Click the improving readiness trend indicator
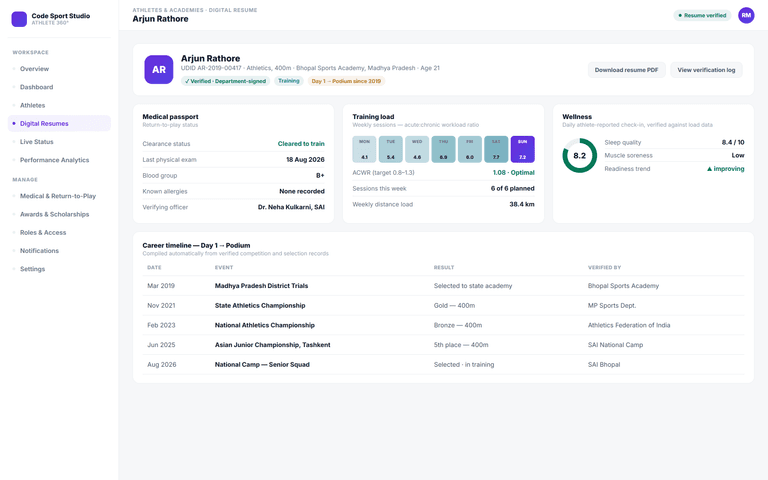The width and height of the screenshot is (768, 480). [725, 168]
